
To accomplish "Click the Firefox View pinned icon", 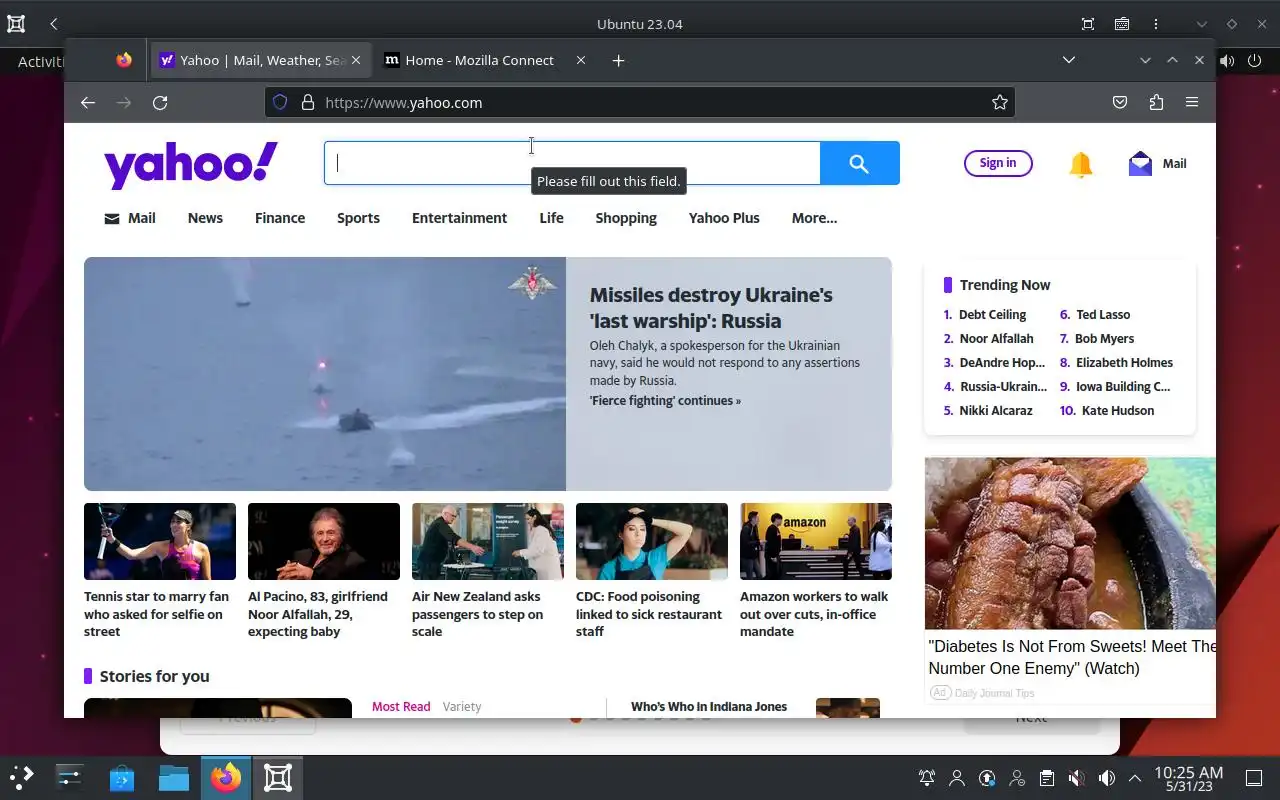I will [124, 60].
